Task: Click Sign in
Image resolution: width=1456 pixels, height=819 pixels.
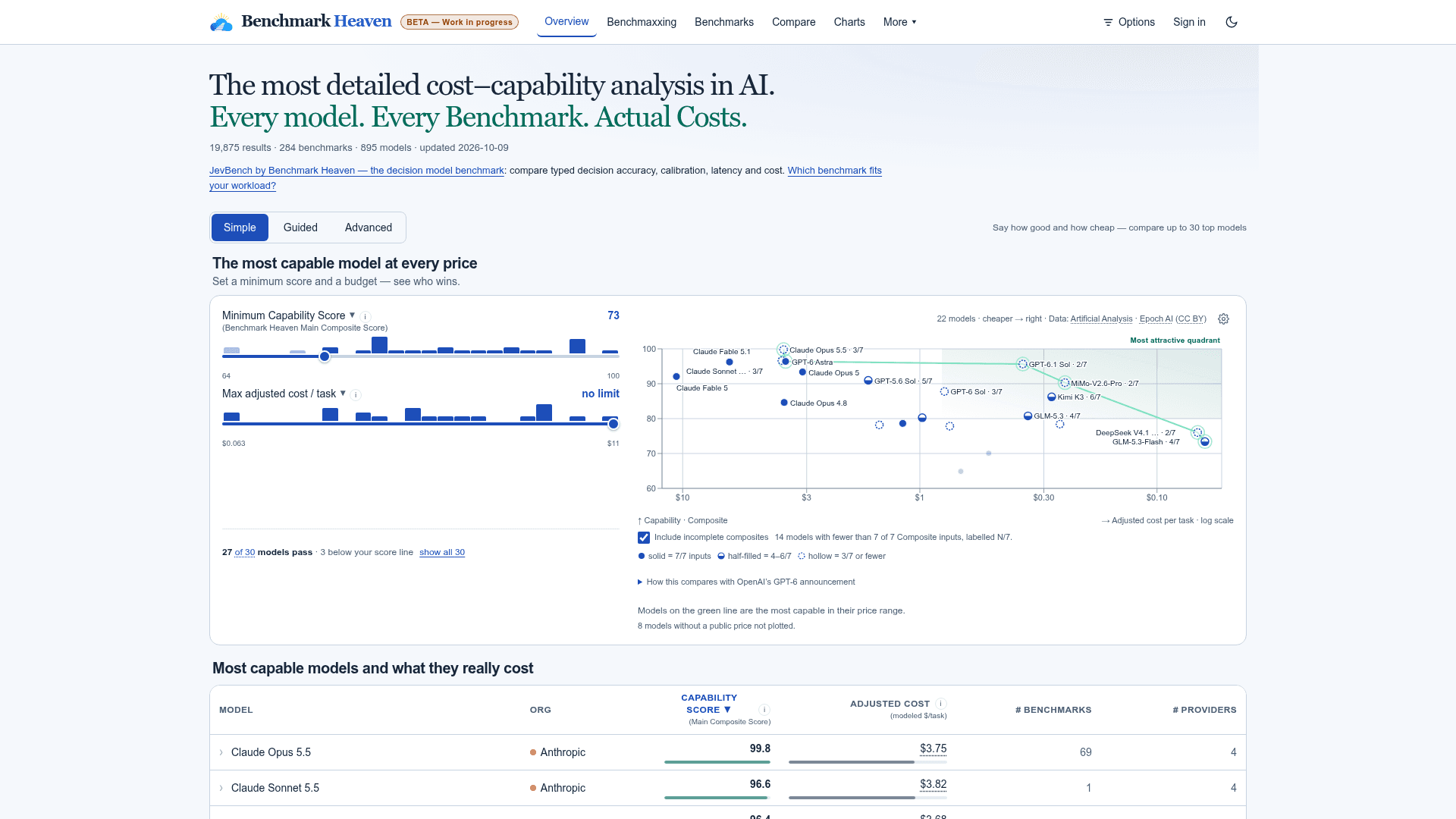Action: (x=1189, y=22)
